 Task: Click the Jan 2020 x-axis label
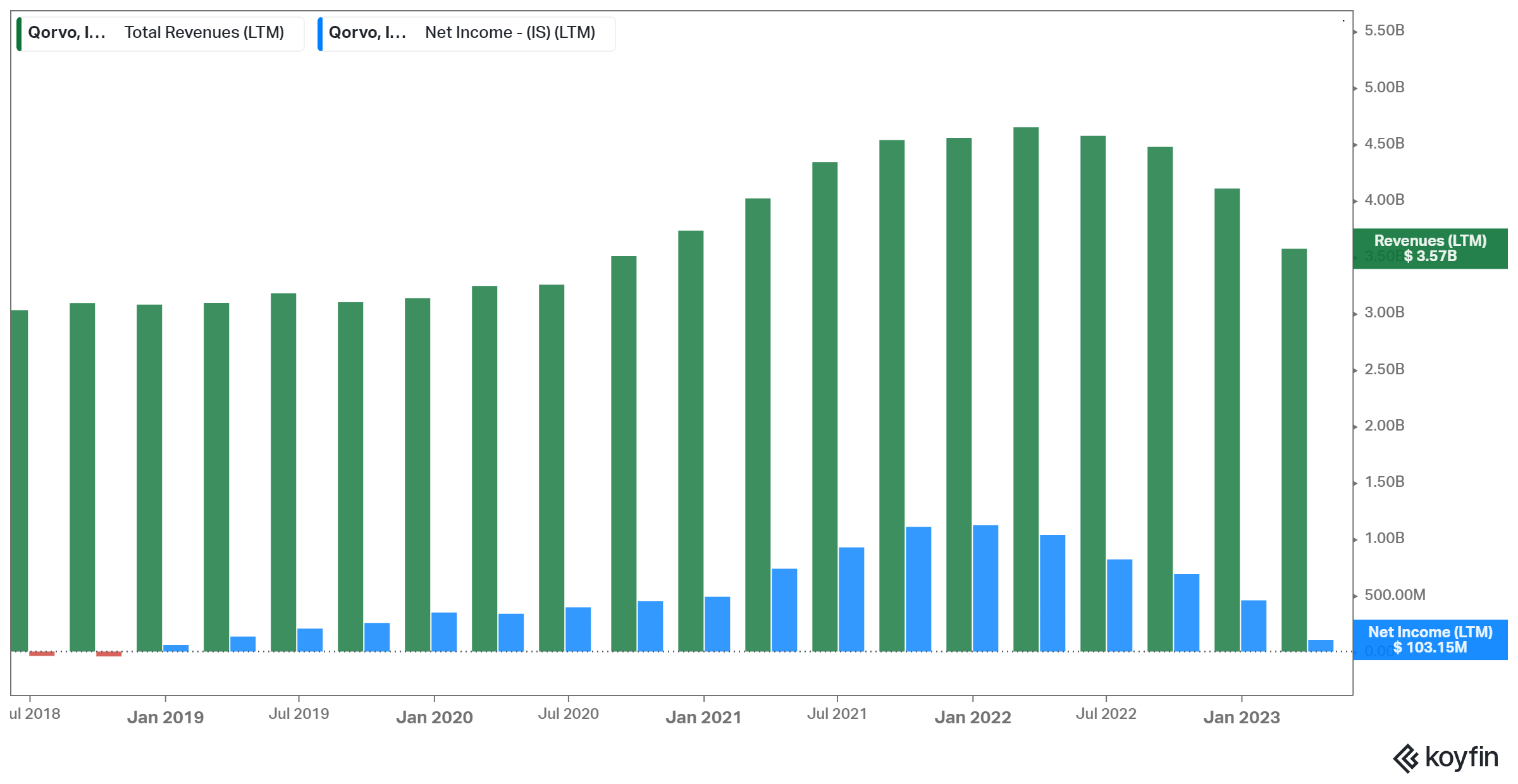(434, 718)
